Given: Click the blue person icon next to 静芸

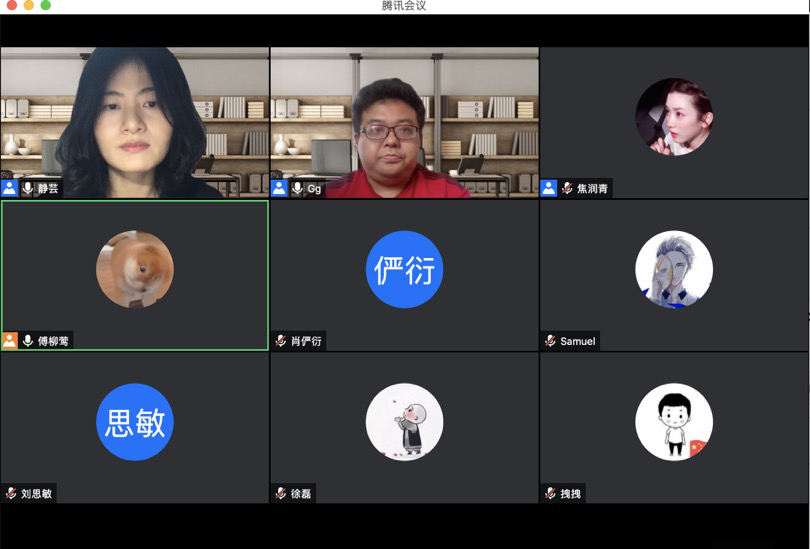Looking at the screenshot, I should [x=10, y=188].
